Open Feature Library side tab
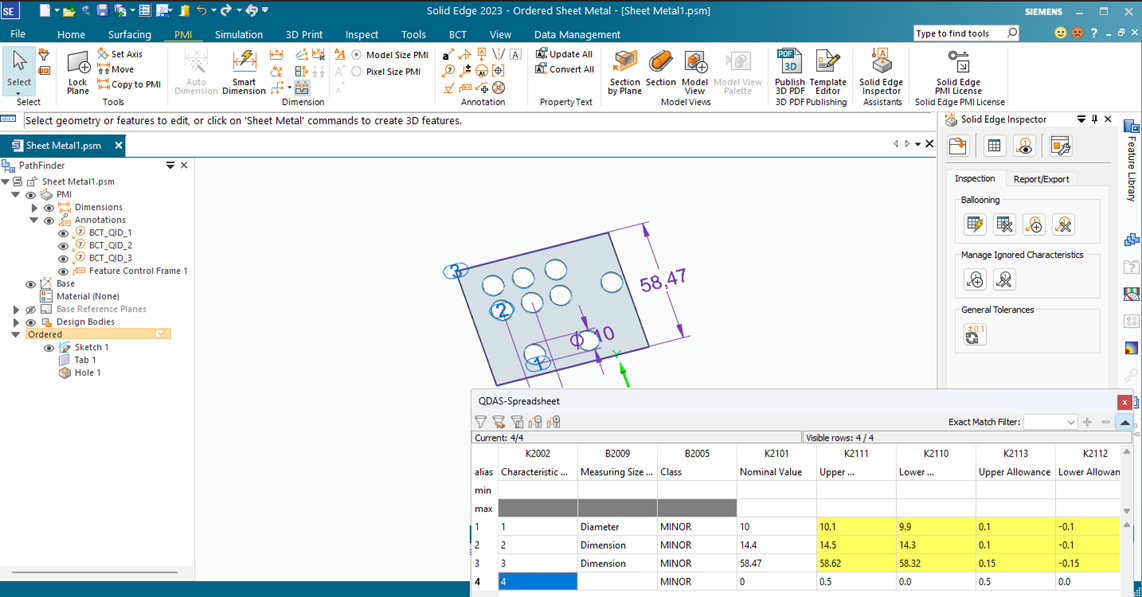The width and height of the screenshot is (1142, 597). click(x=1131, y=160)
